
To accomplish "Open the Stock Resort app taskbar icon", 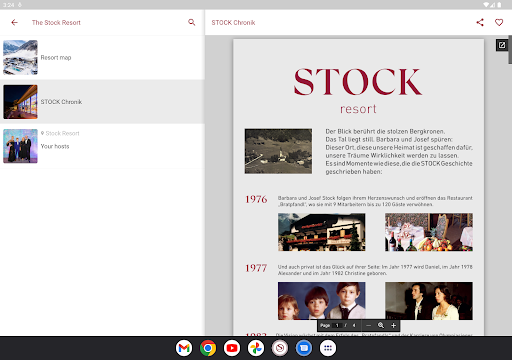I will point(280,348).
